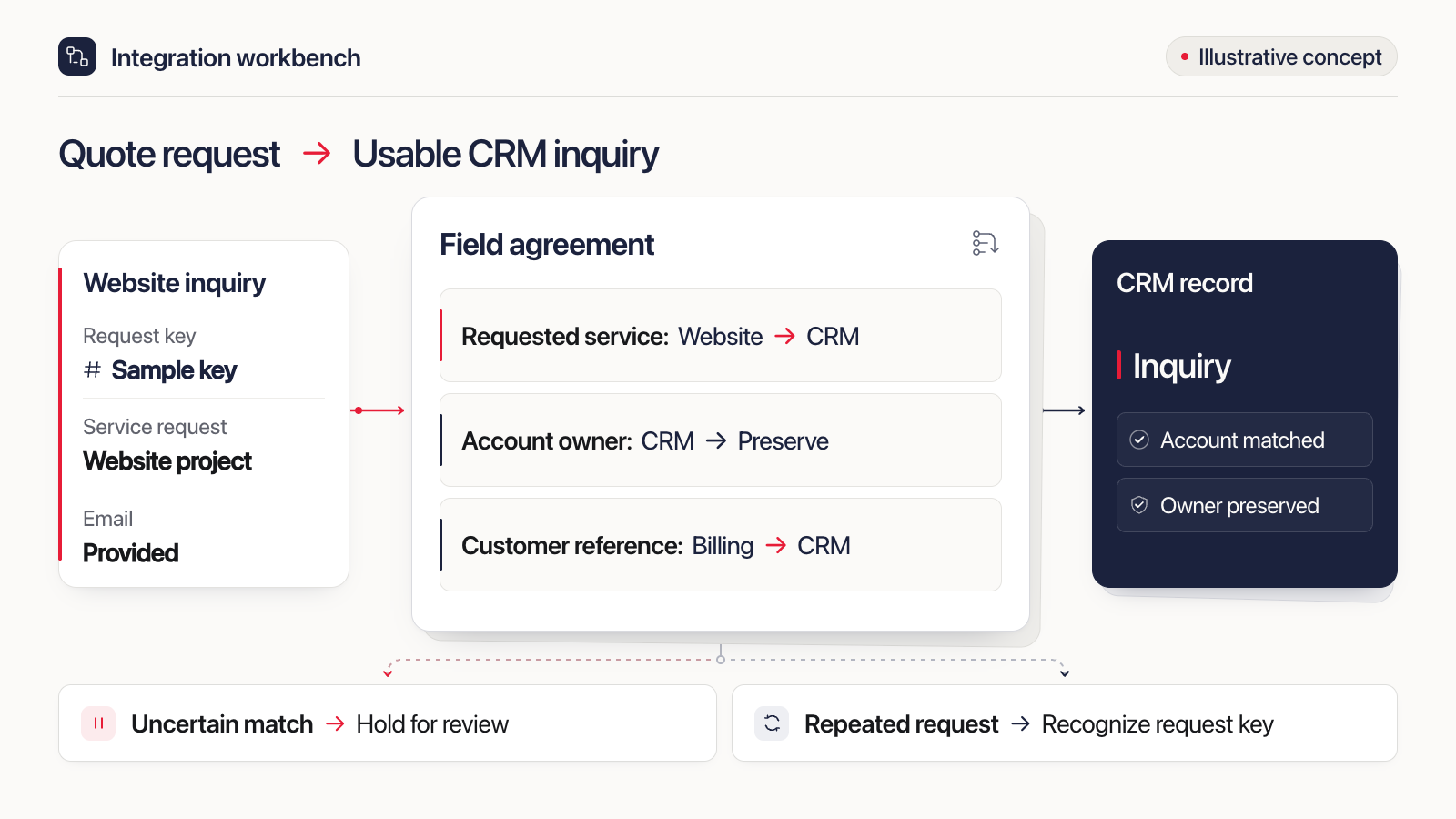1456x819 pixels.
Task: Click the Hold for review text
Action: tap(432, 724)
